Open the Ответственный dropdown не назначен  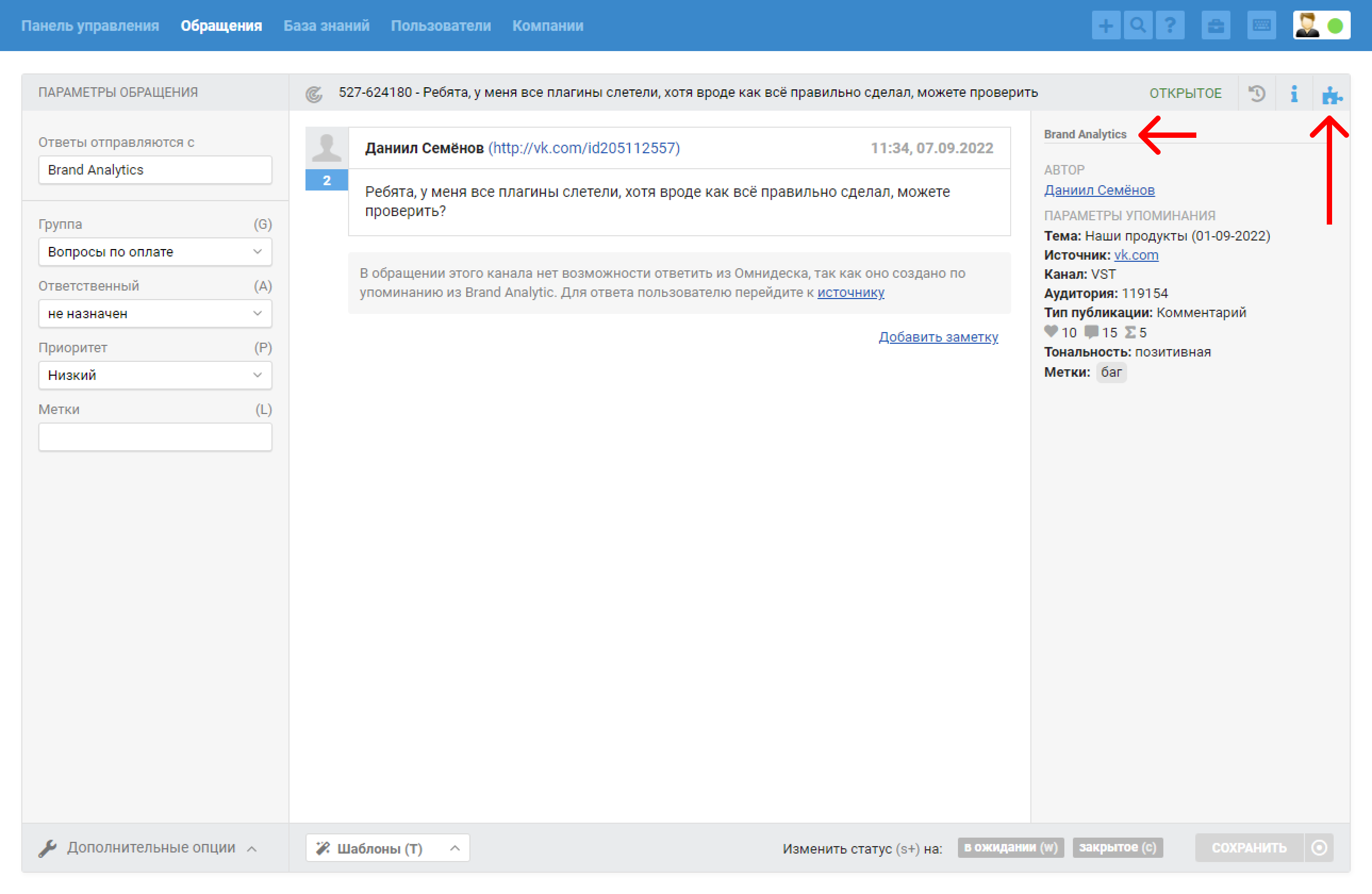coord(155,313)
